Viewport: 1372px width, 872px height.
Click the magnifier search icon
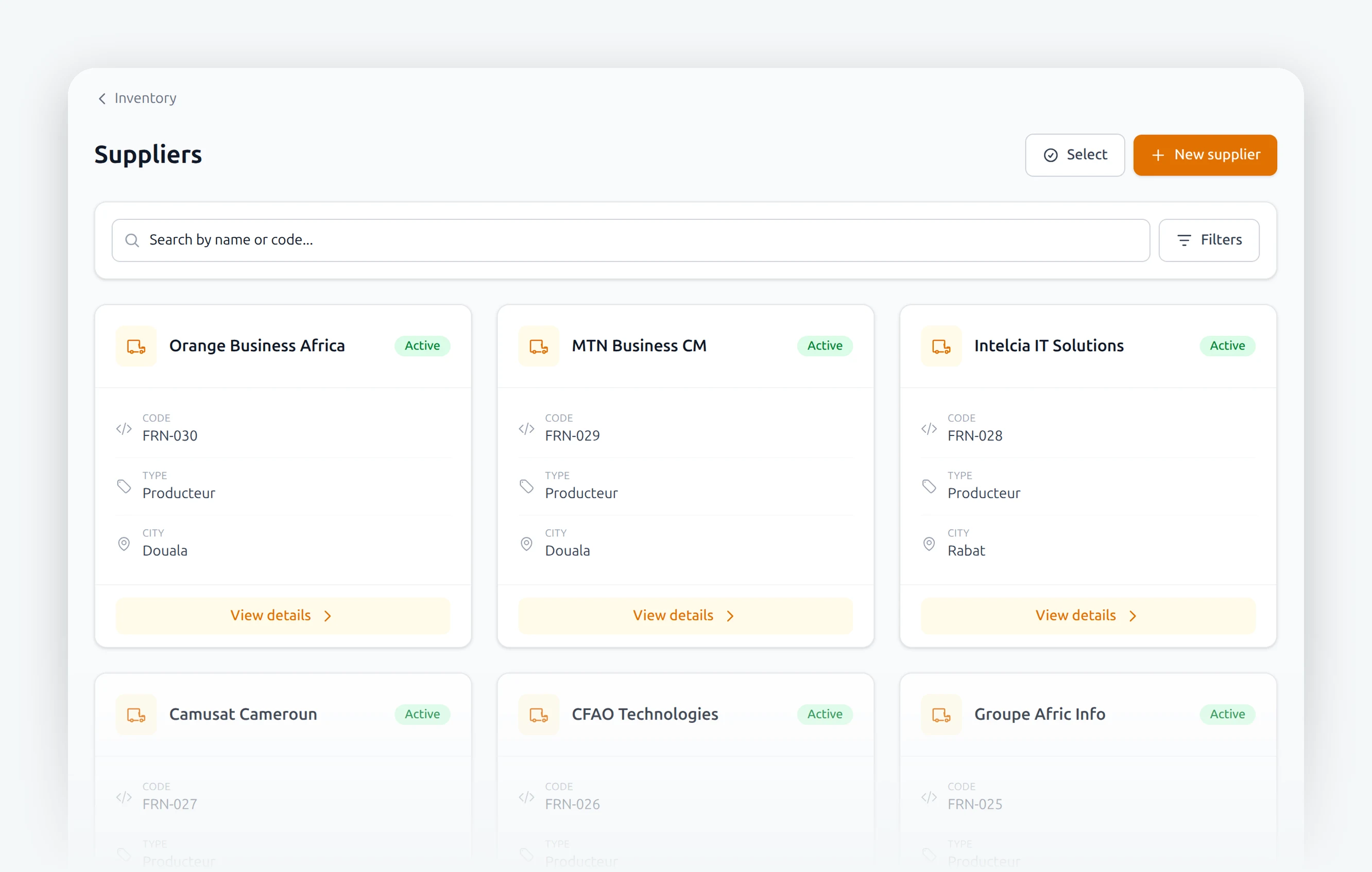pyautogui.click(x=132, y=240)
